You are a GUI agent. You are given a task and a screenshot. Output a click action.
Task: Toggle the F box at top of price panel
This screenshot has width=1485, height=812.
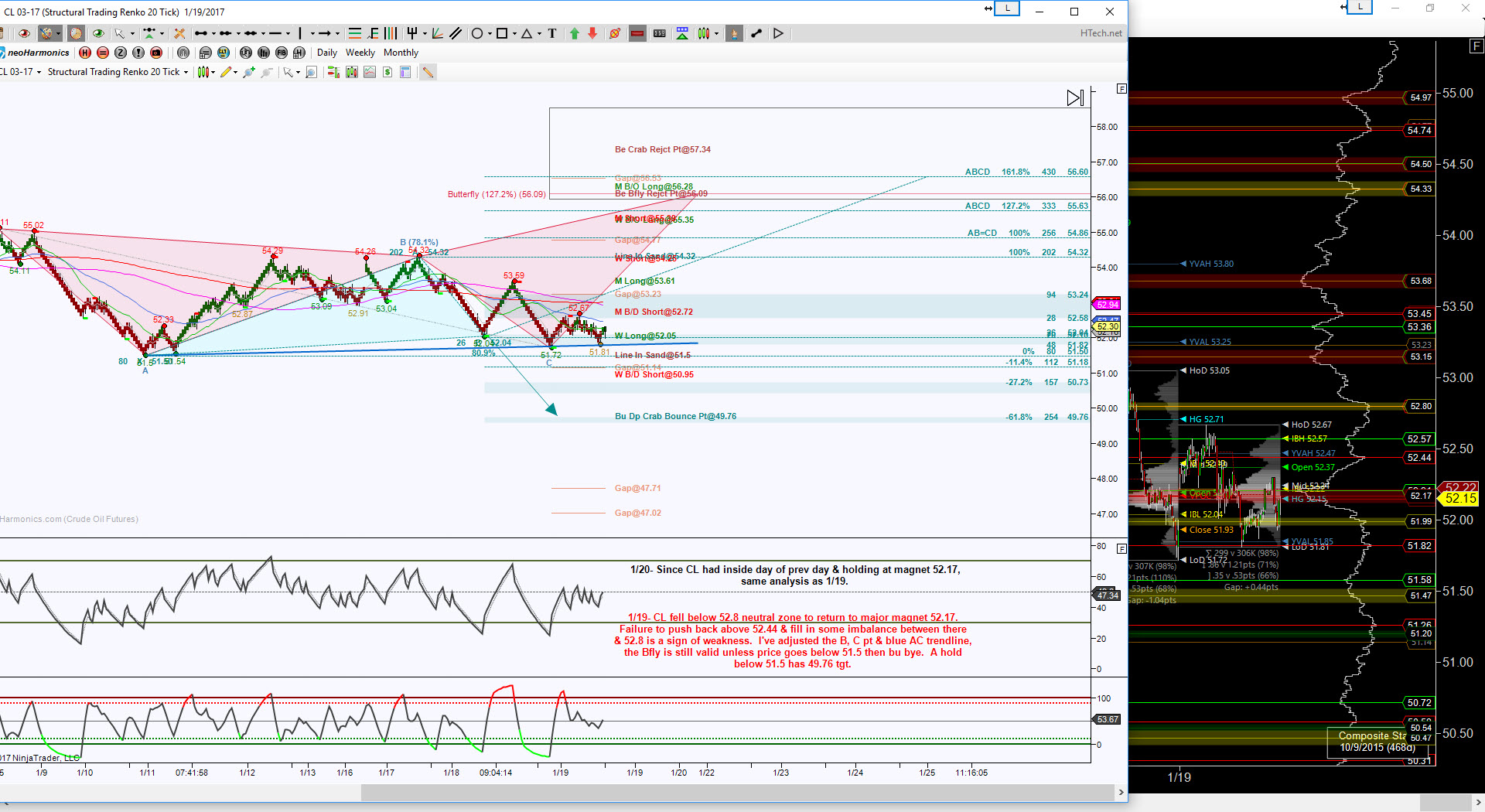1121,89
